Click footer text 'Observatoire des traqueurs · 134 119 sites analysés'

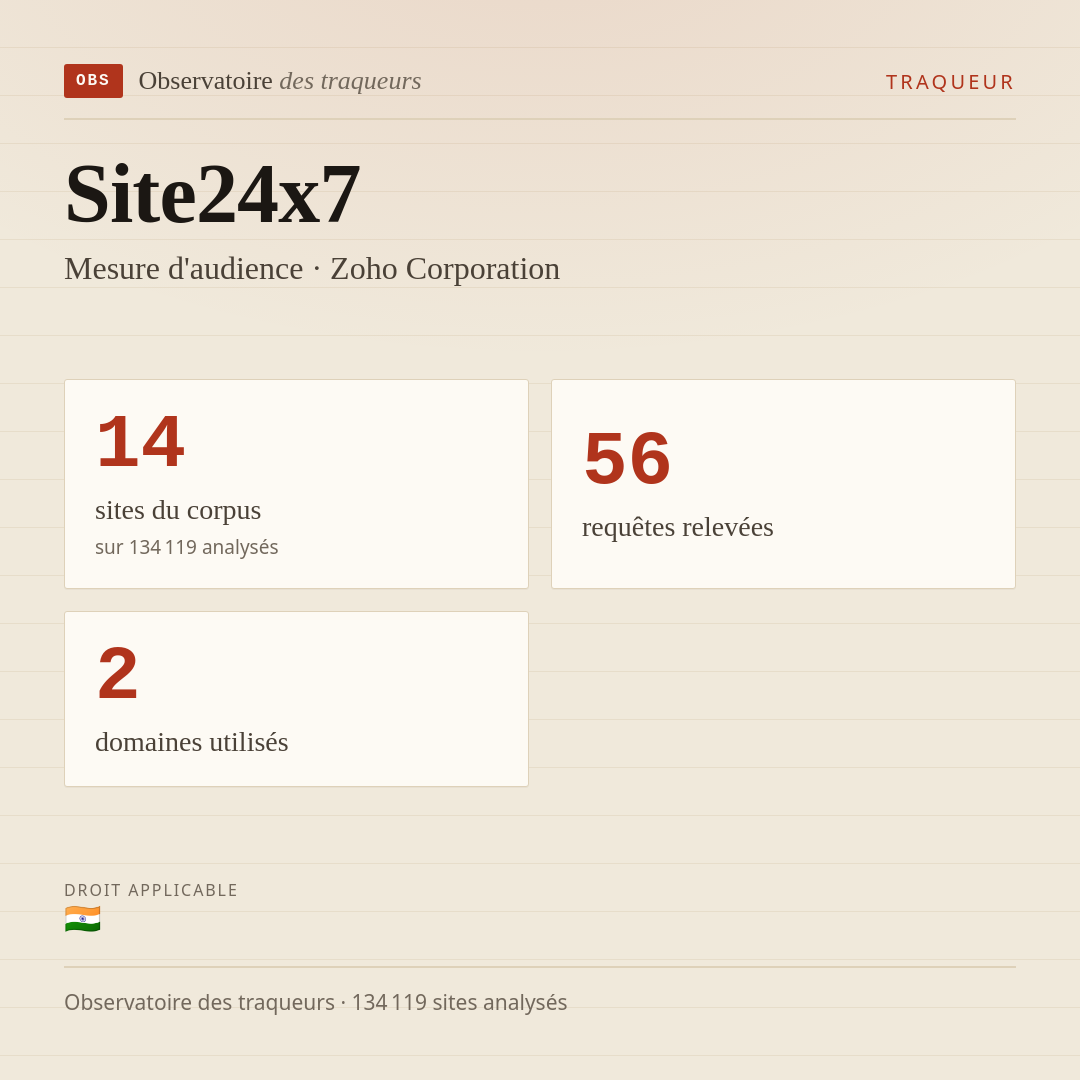pos(315,1002)
